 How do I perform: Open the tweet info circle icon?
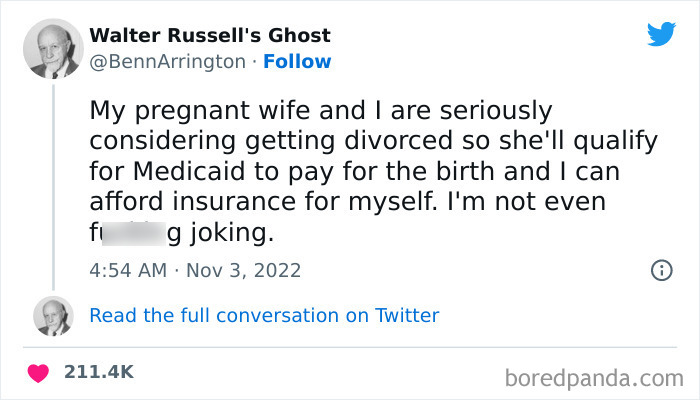click(x=660, y=270)
